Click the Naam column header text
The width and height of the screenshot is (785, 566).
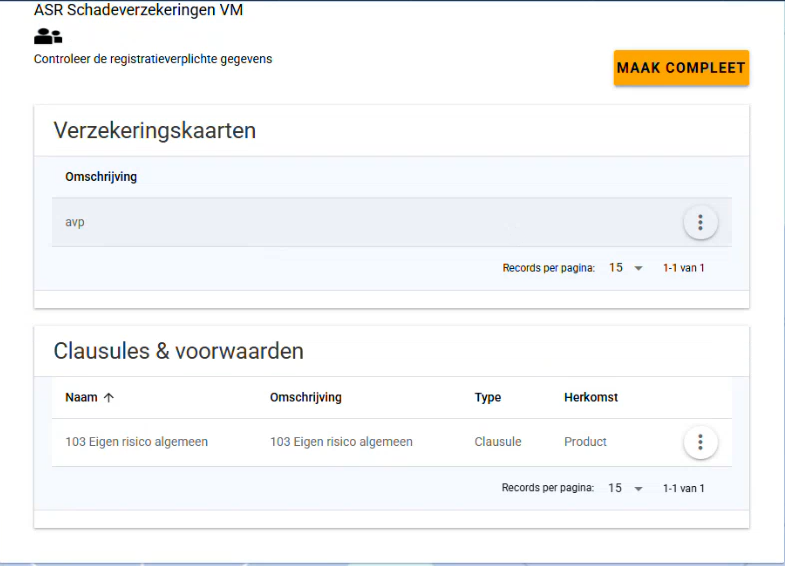click(x=81, y=398)
